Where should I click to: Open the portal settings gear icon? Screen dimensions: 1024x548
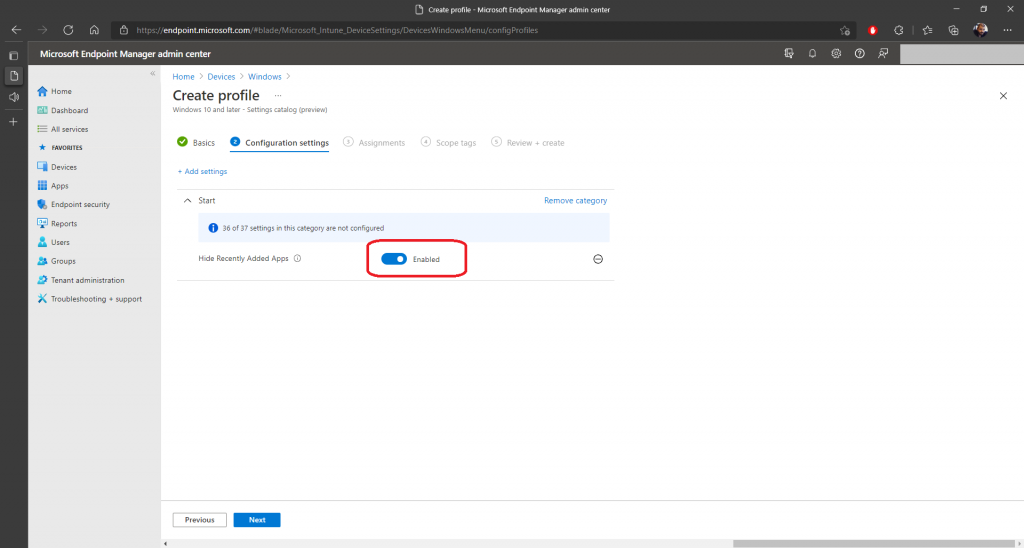836,53
